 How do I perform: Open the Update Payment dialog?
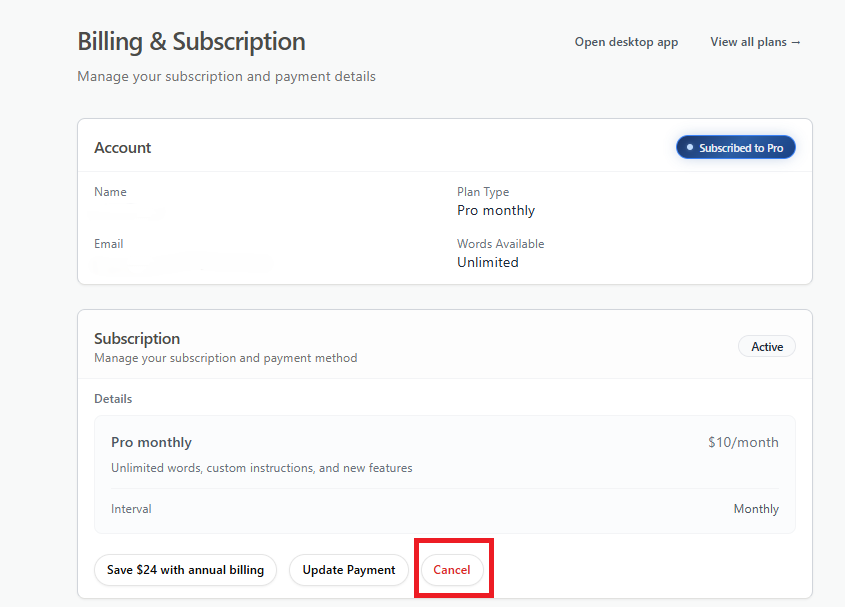point(349,570)
